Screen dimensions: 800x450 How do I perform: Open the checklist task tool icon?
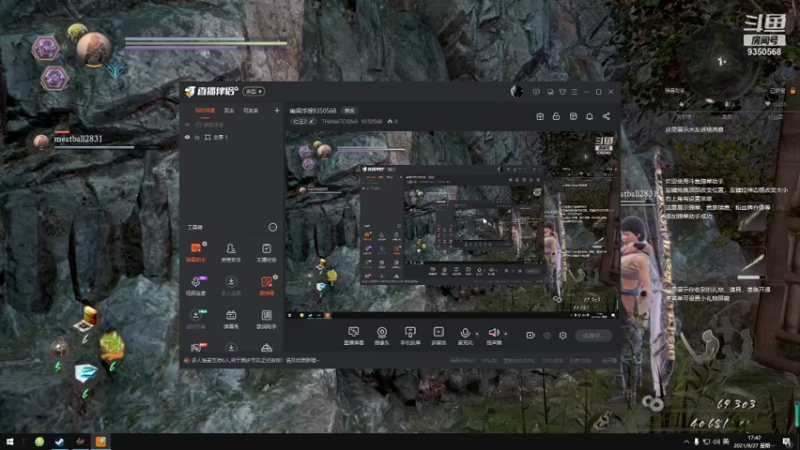266,252
